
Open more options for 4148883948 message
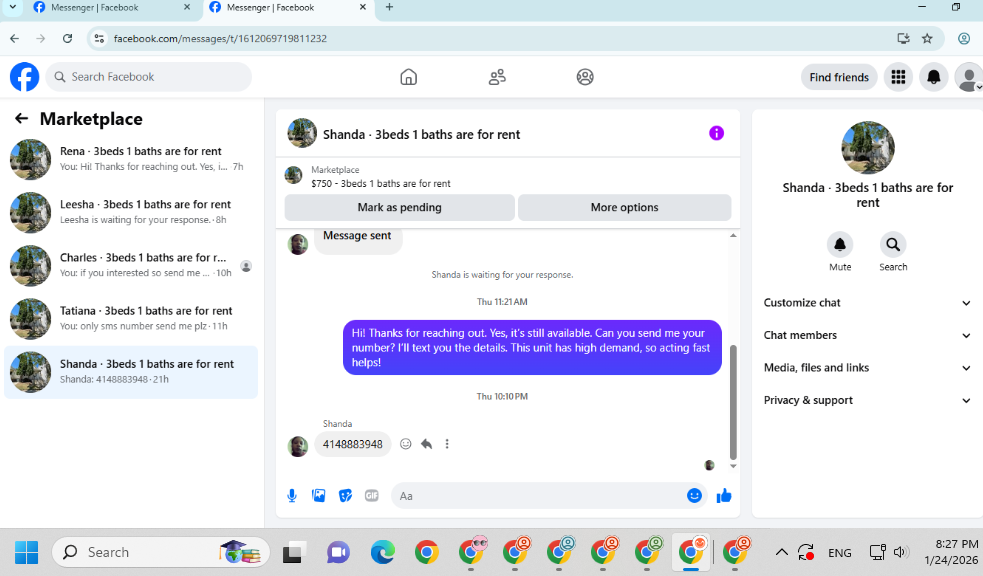(x=447, y=444)
